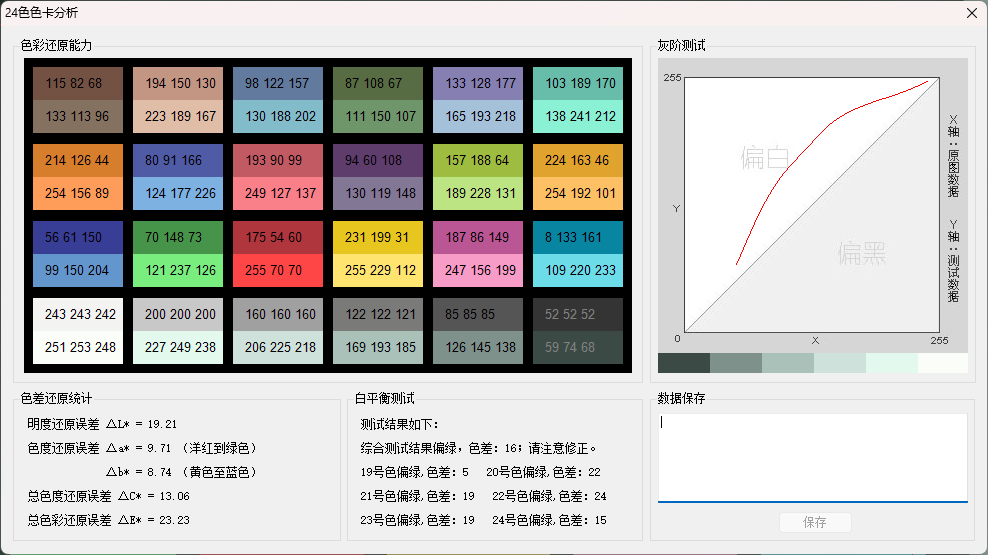The image size is (988, 555).
Task: Select color swatch labeled 87 108 67
Action: coord(378,83)
